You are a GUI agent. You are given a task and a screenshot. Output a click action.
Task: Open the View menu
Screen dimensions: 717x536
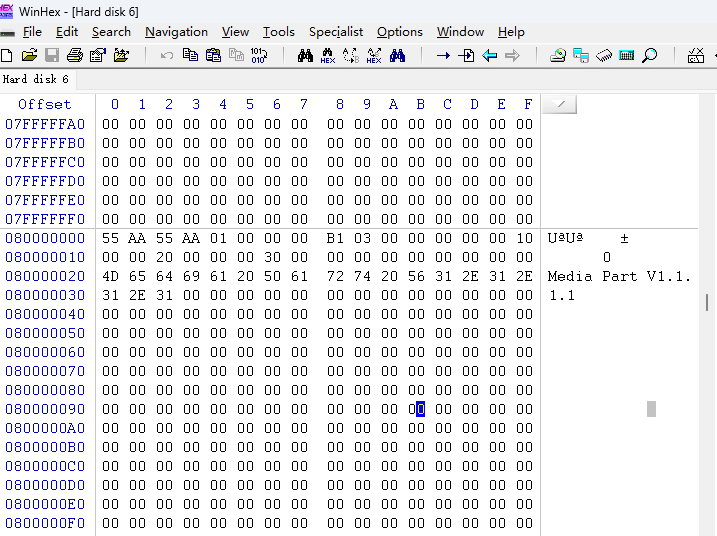[235, 32]
